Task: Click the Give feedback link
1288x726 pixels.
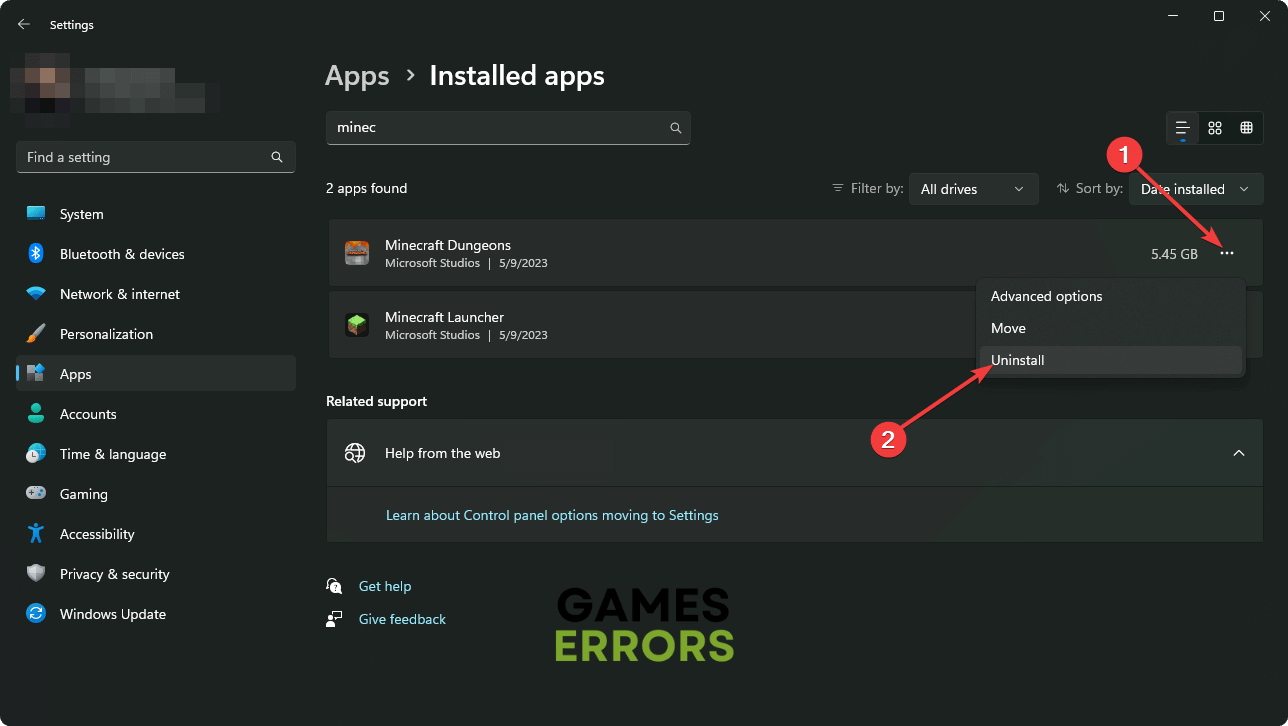Action: tap(402, 619)
